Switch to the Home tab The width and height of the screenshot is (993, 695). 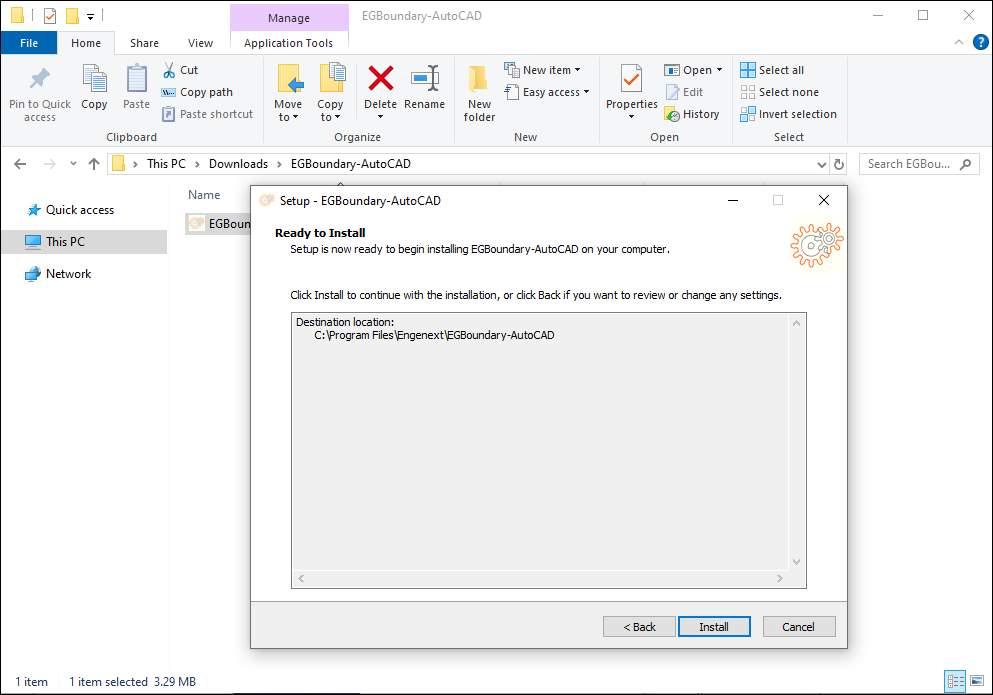tap(85, 43)
